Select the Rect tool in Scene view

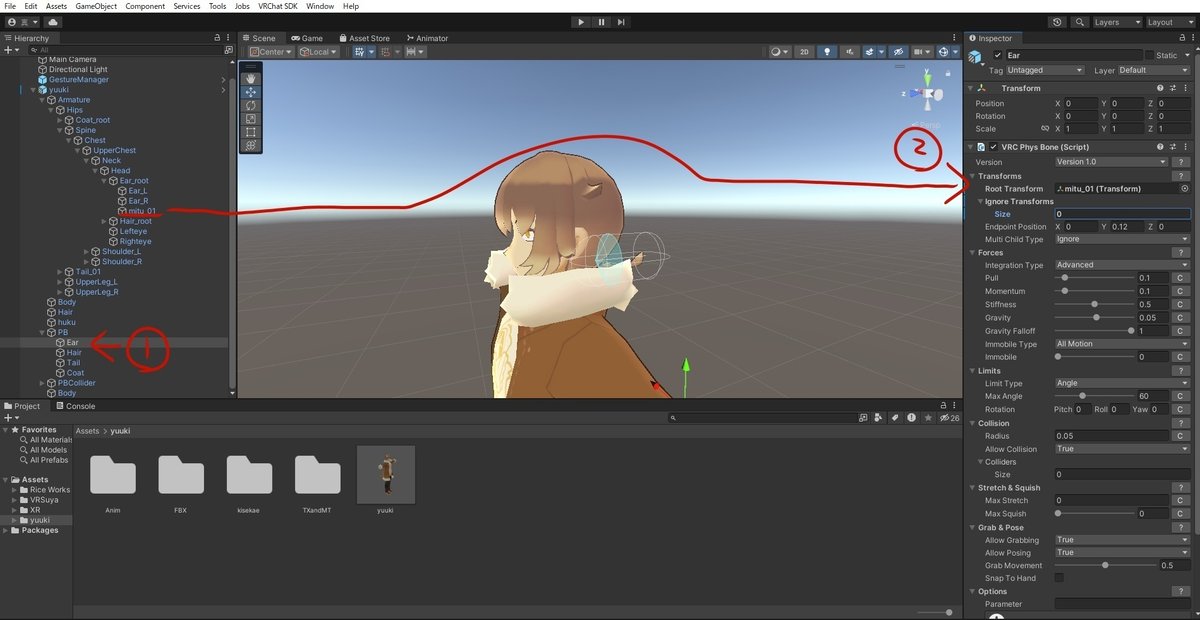pos(250,132)
